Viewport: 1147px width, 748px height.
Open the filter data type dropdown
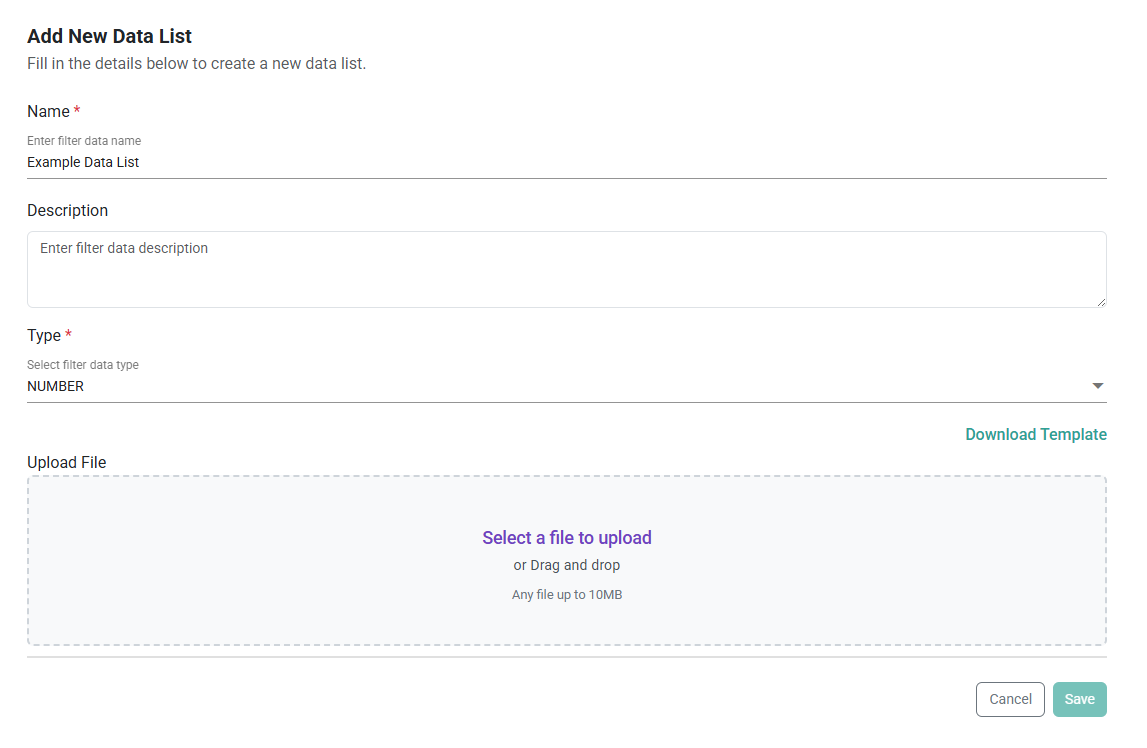point(567,386)
